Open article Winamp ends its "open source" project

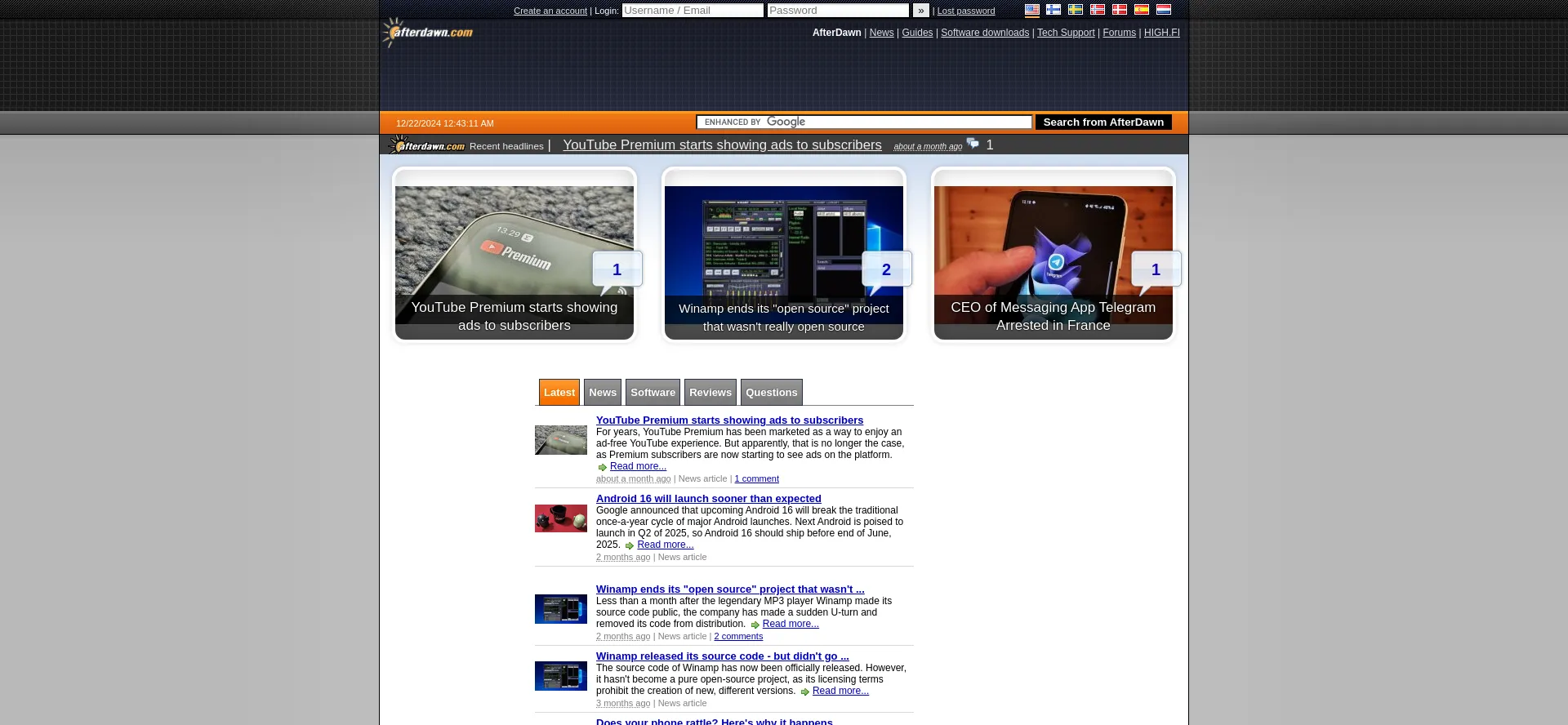[730, 589]
